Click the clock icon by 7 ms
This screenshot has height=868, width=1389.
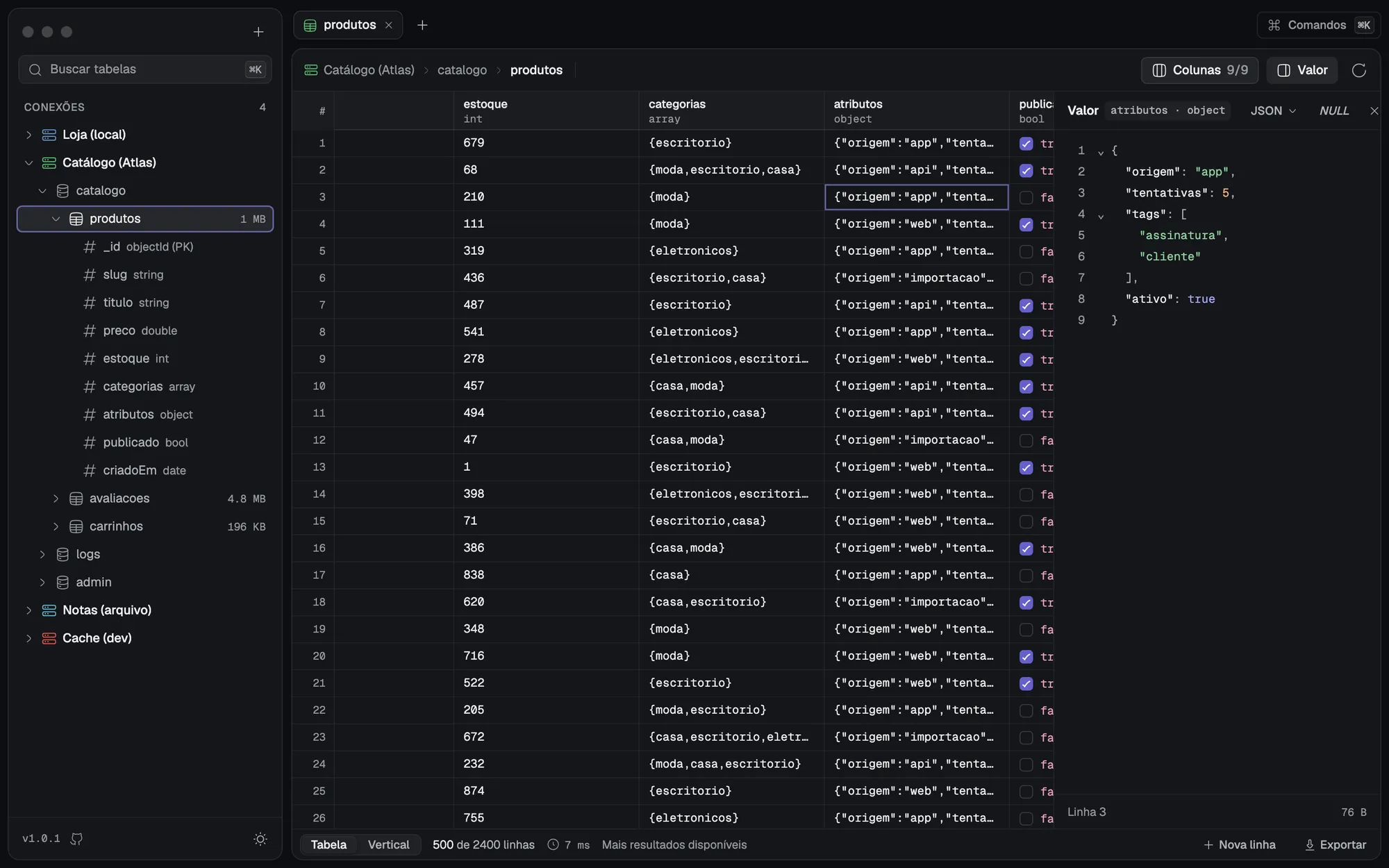(554, 845)
